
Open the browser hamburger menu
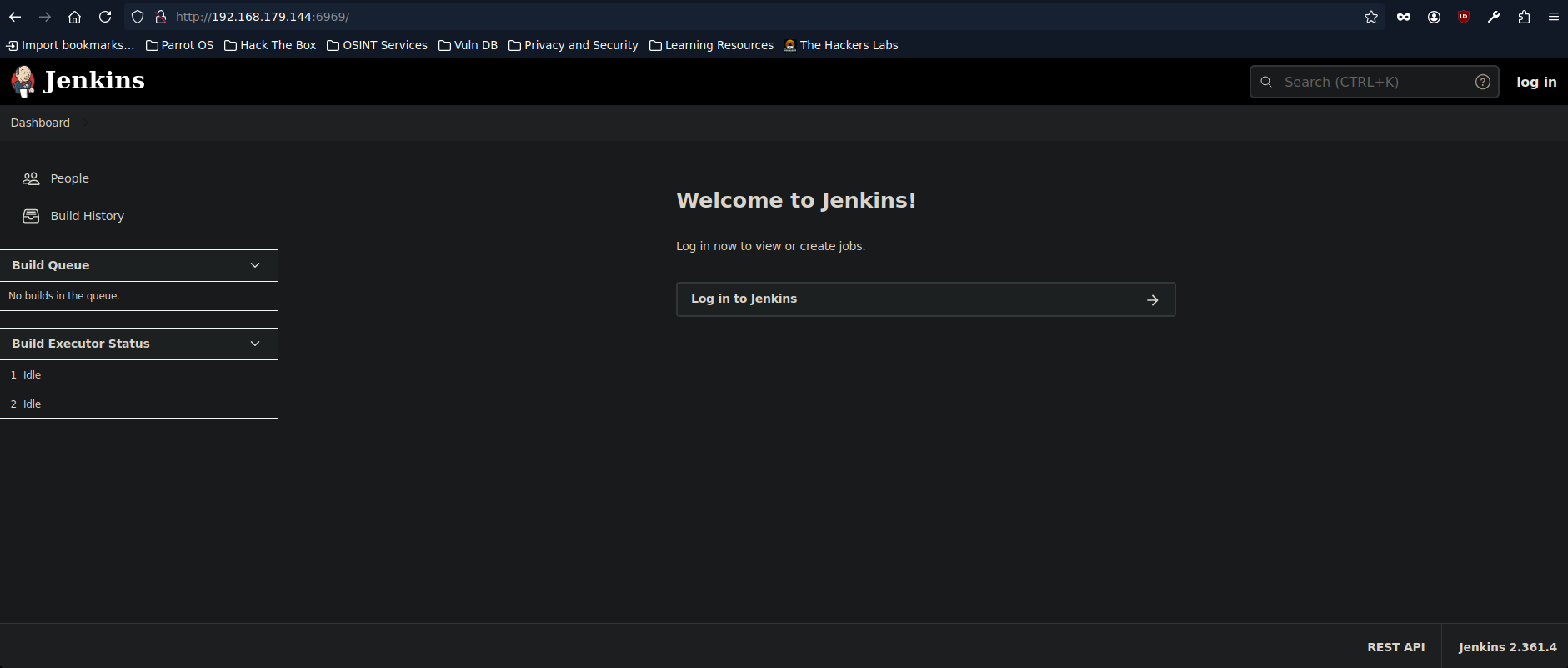click(x=1554, y=17)
